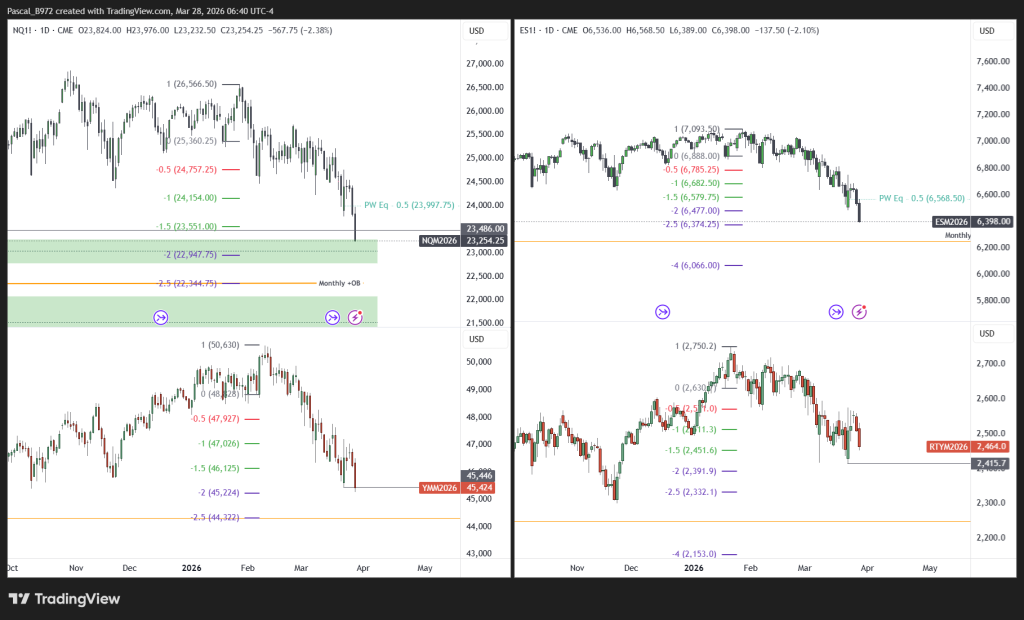Click the rollover icon beside ES lightning icon
1024x620 pixels.
[x=835, y=312]
